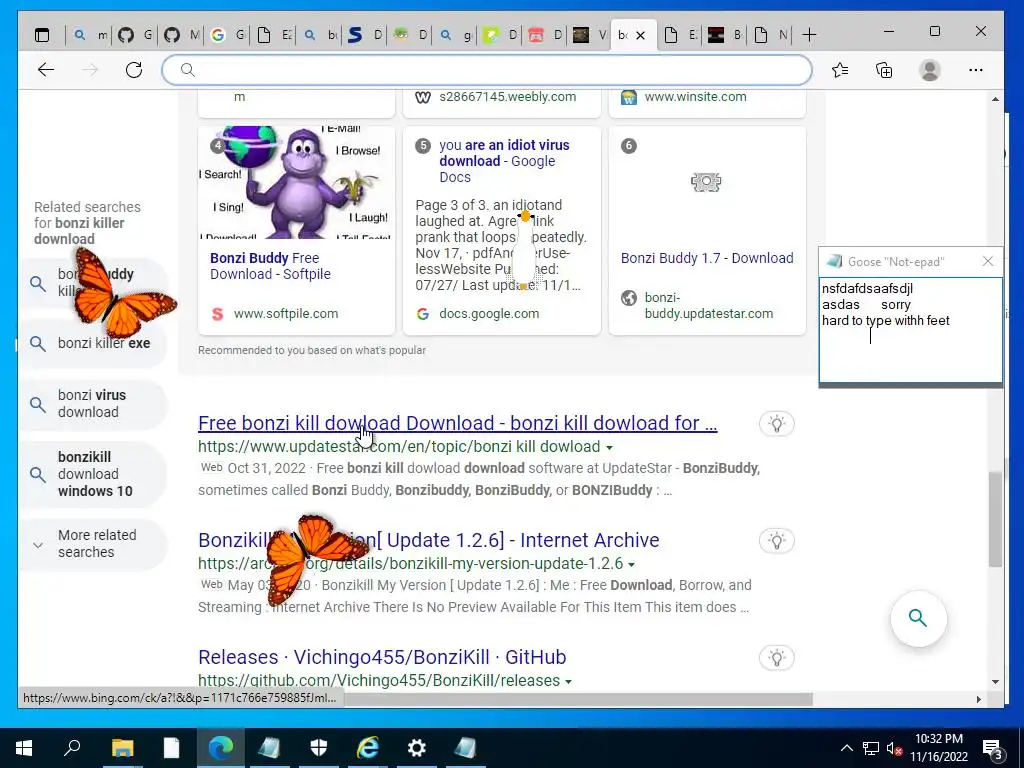Show hidden system tray icons
Screen dimensions: 1024x768
click(846, 748)
